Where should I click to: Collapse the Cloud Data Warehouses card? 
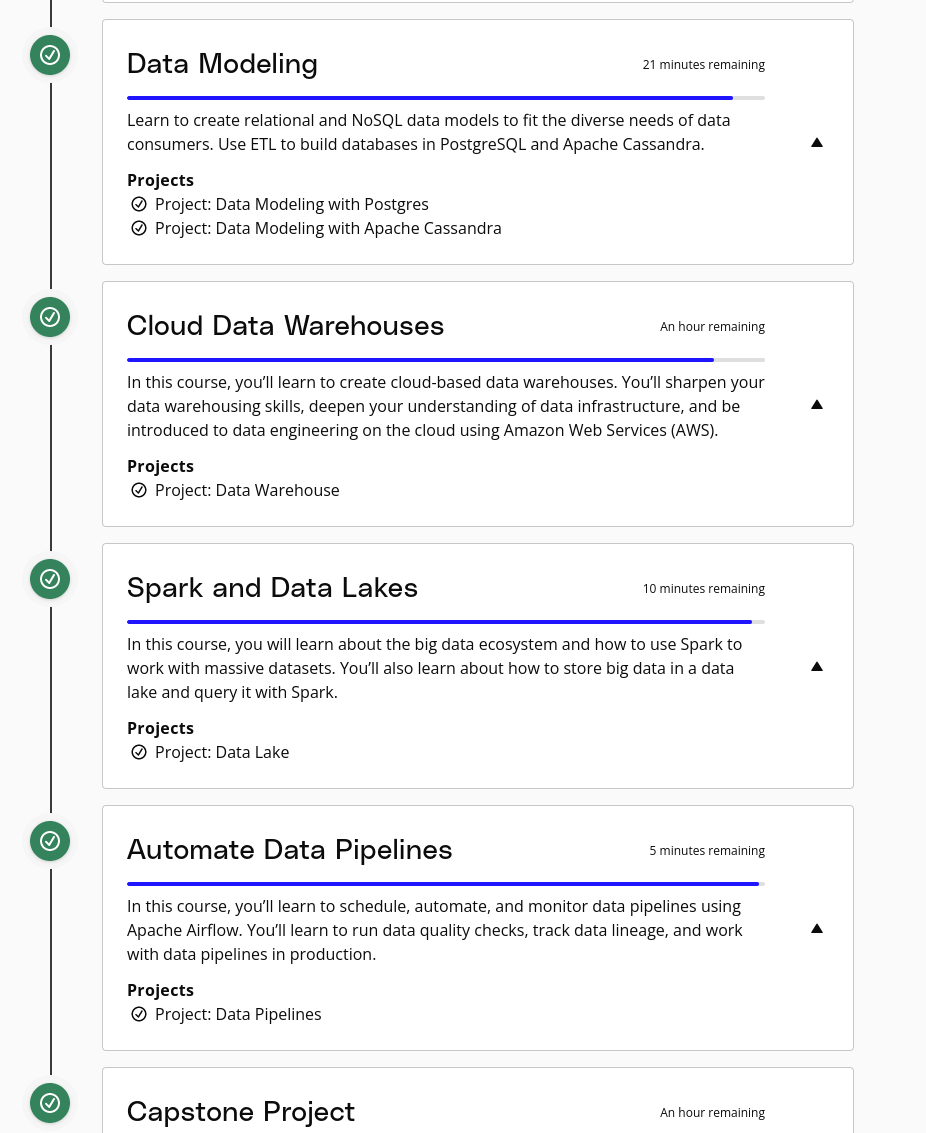(817, 405)
